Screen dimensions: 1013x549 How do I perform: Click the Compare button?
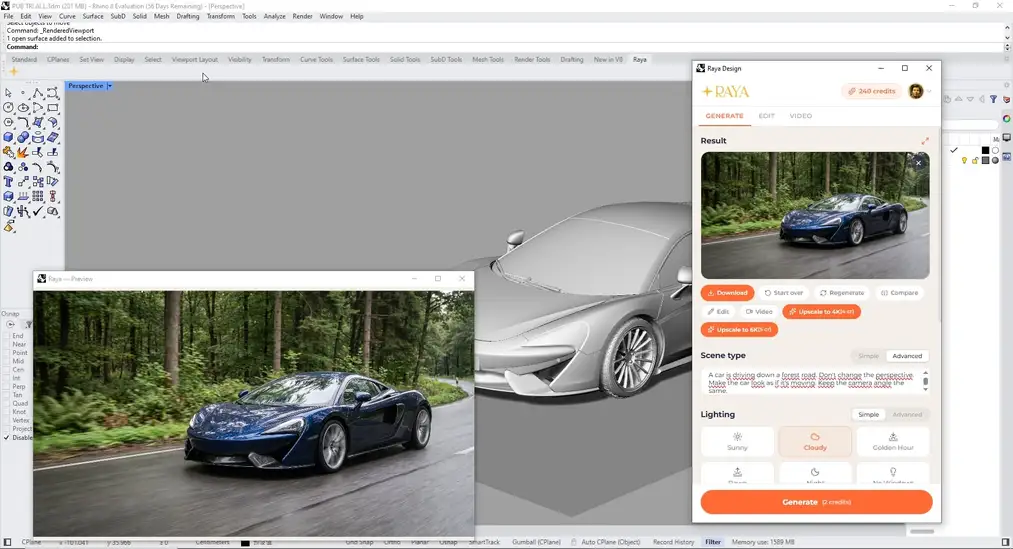899,293
